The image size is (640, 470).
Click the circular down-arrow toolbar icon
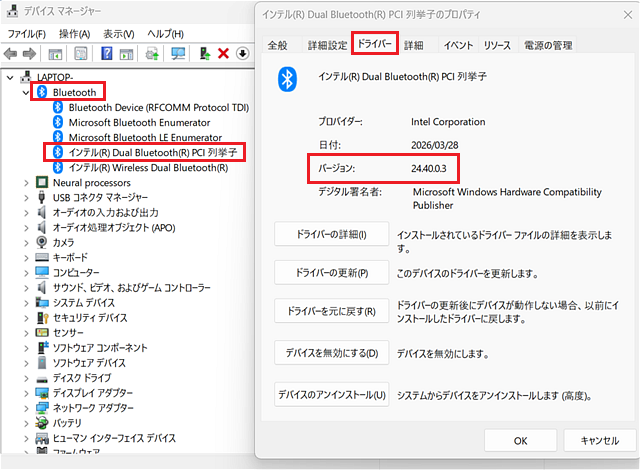pyautogui.click(x=242, y=53)
